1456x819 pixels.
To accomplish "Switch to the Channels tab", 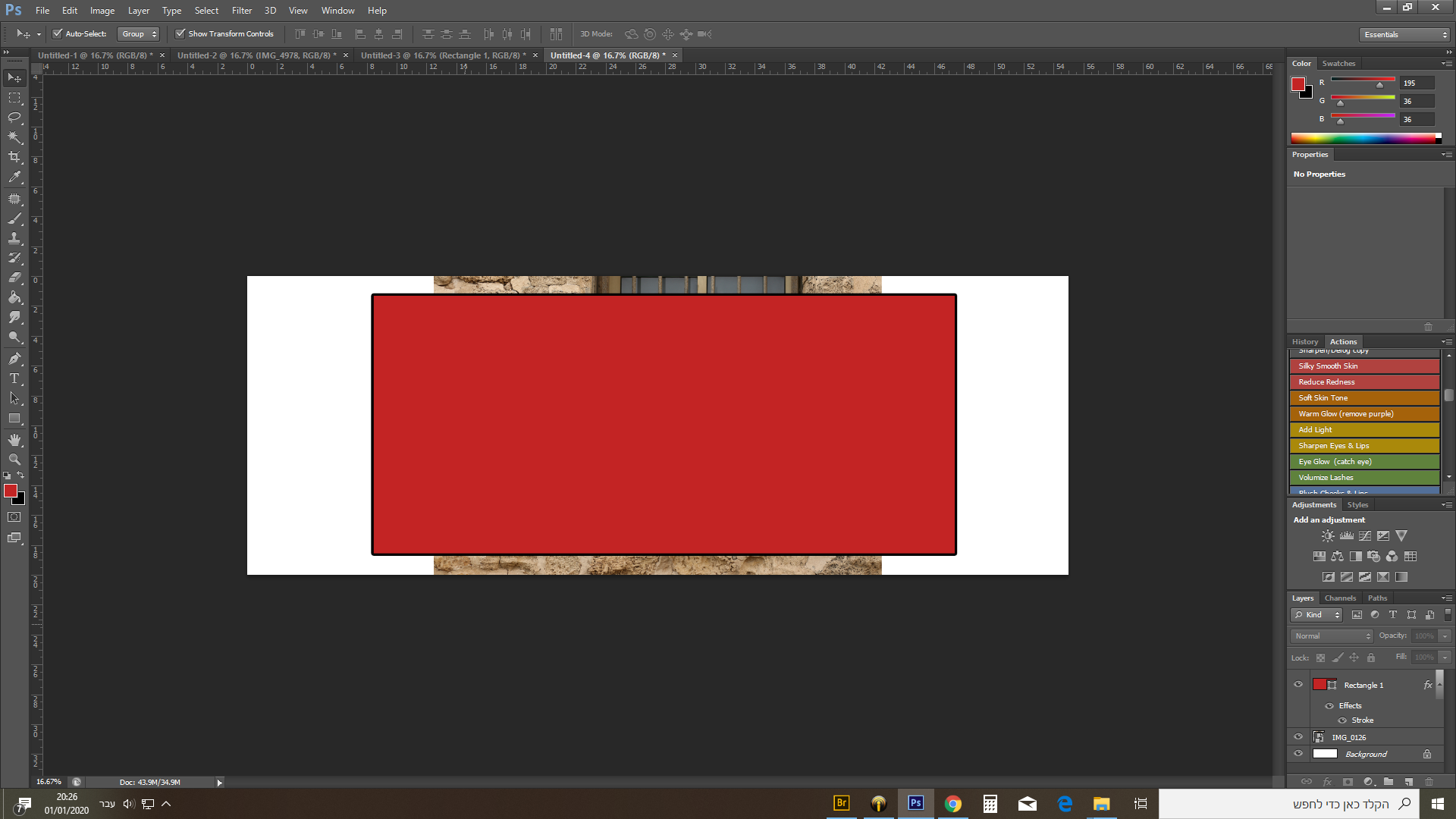I will (1340, 598).
